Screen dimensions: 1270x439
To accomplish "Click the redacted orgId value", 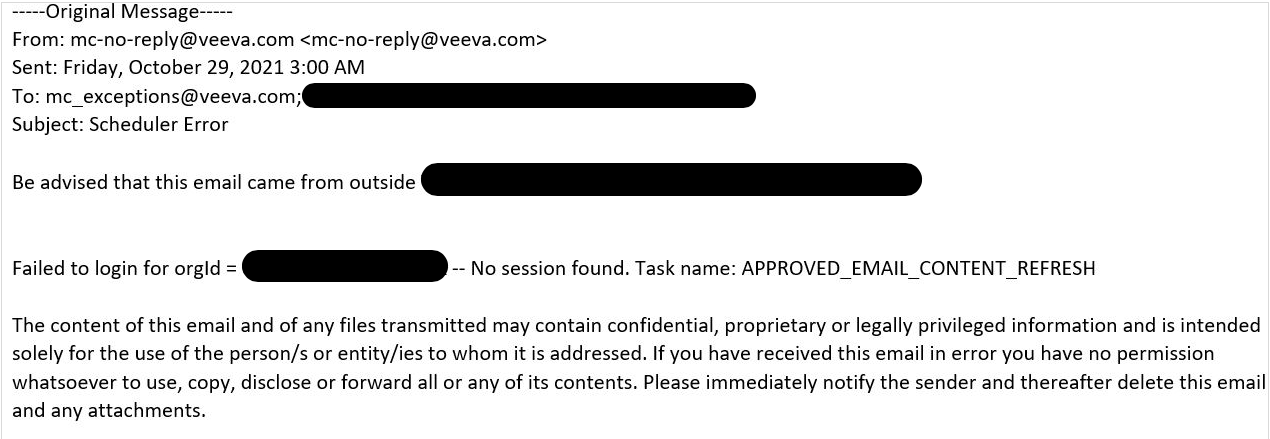I will (344, 267).
